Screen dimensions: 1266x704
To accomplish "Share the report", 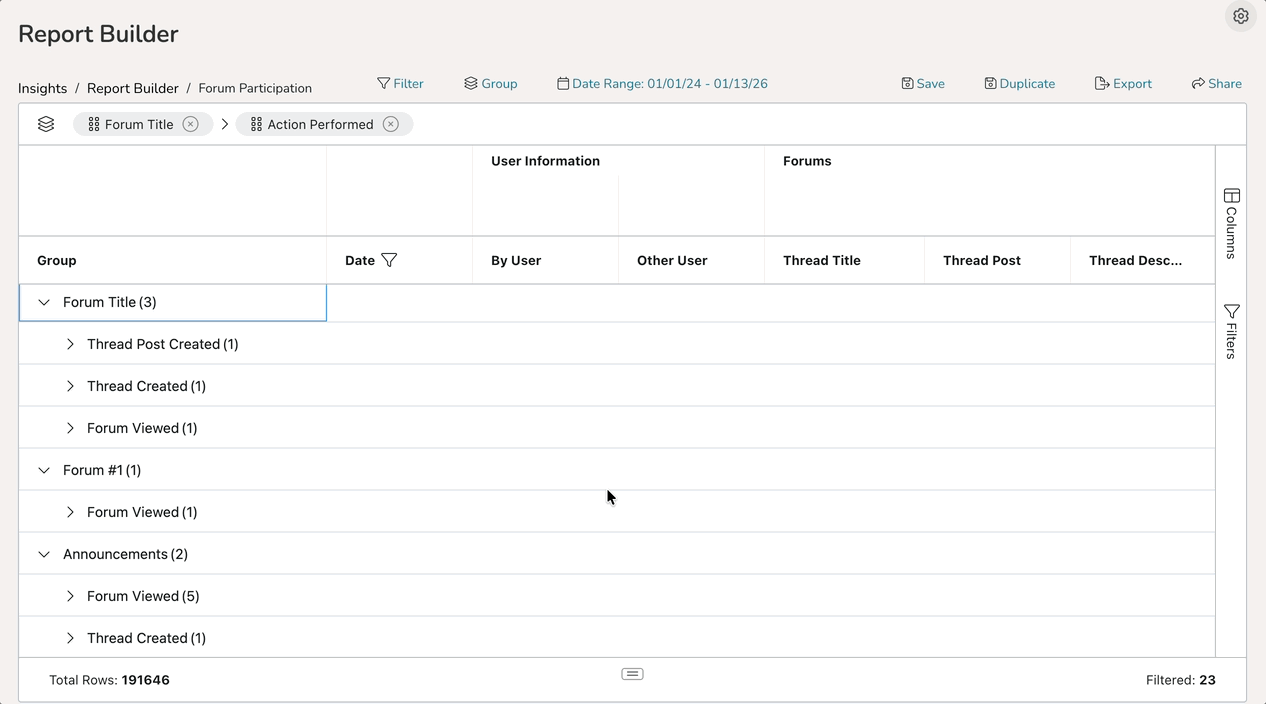I will pyautogui.click(x=1216, y=84).
